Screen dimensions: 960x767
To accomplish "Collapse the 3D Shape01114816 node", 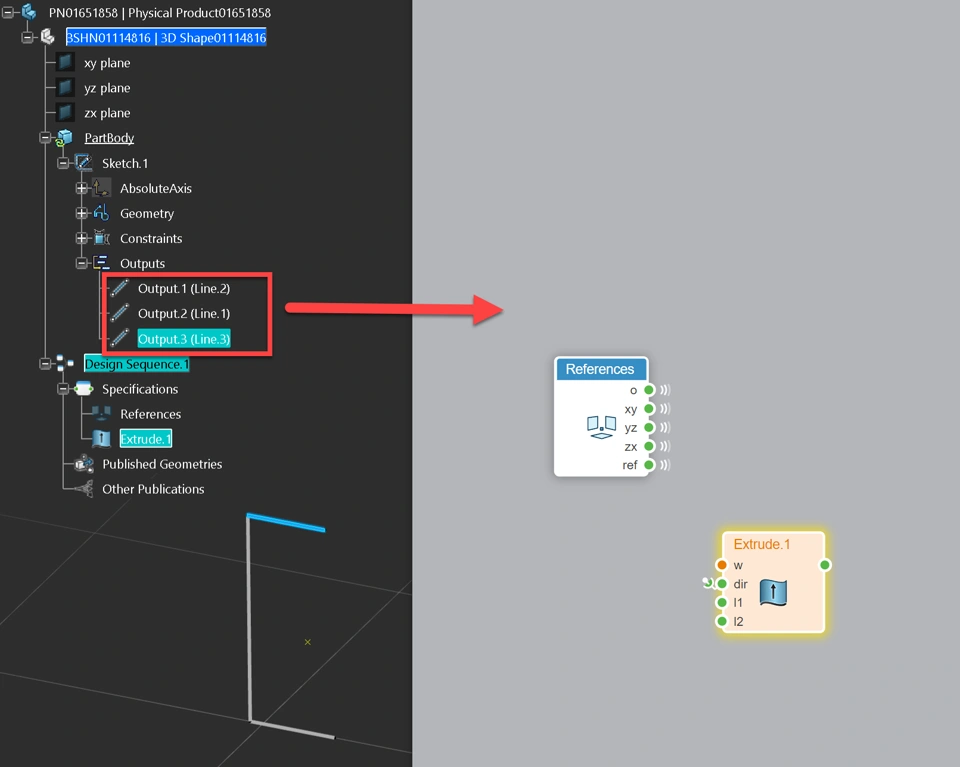I will [x=27, y=37].
